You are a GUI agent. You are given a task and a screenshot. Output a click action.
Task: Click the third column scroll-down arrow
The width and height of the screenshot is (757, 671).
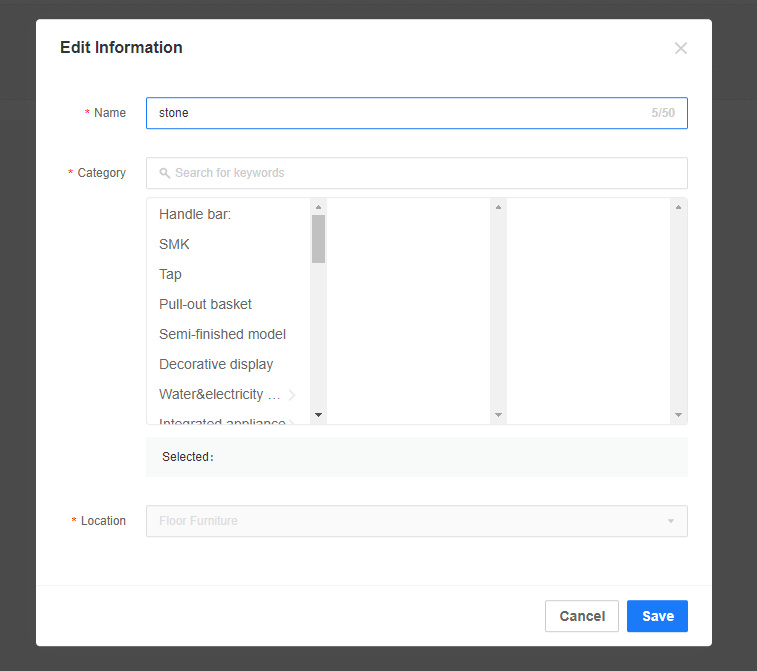point(678,414)
